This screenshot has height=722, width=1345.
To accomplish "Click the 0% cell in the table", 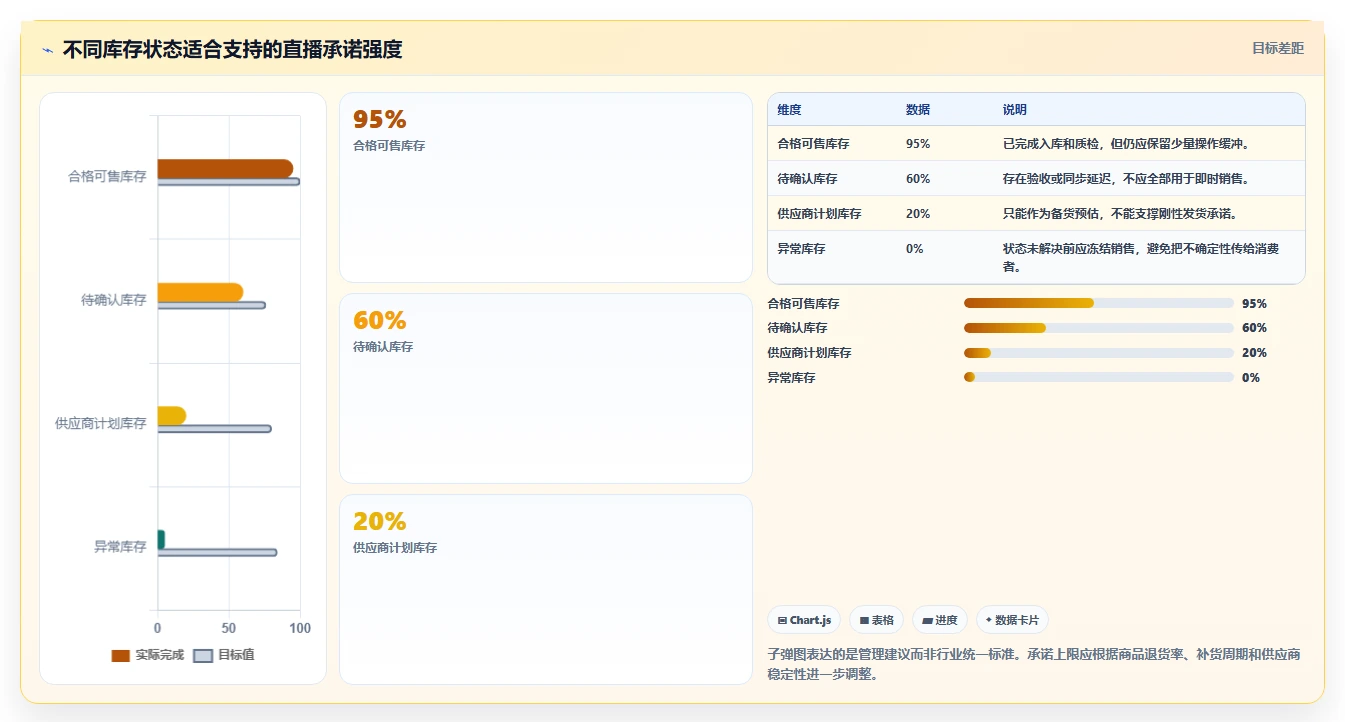I will (914, 249).
